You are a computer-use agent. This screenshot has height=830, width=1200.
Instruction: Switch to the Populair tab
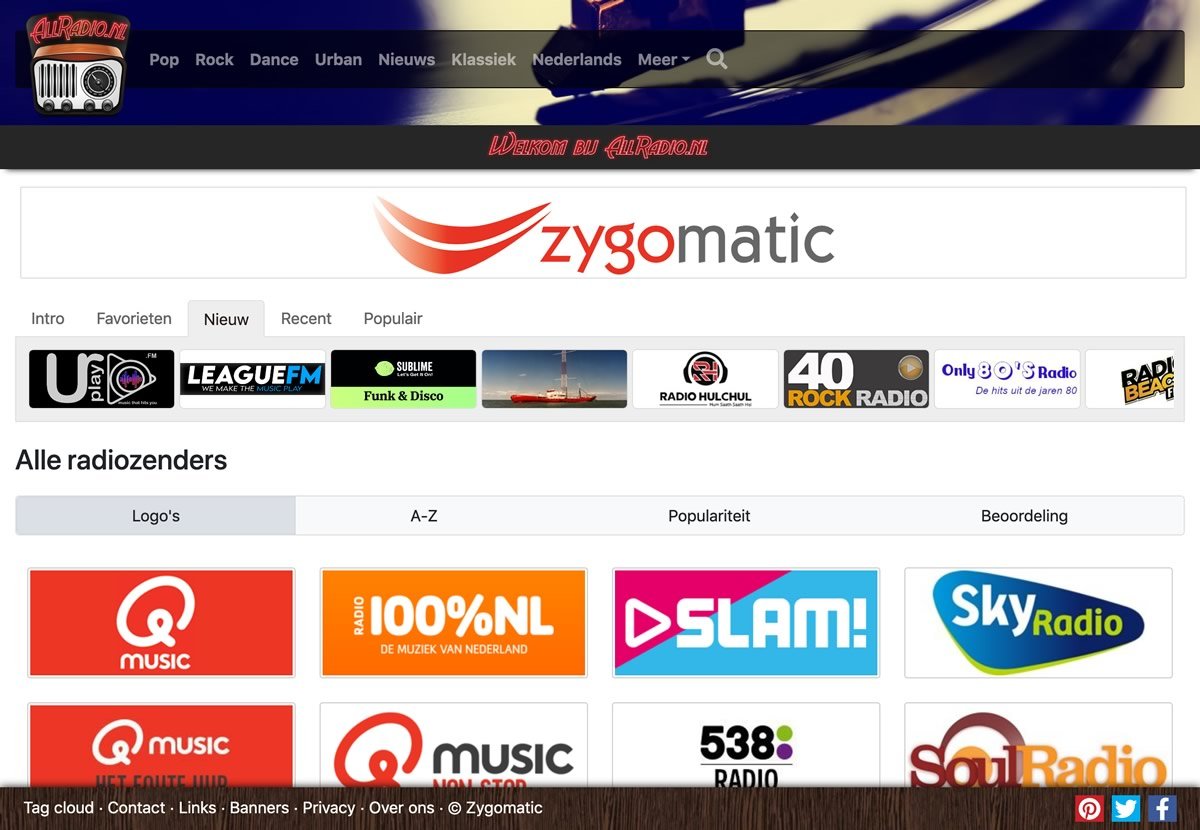[393, 319]
